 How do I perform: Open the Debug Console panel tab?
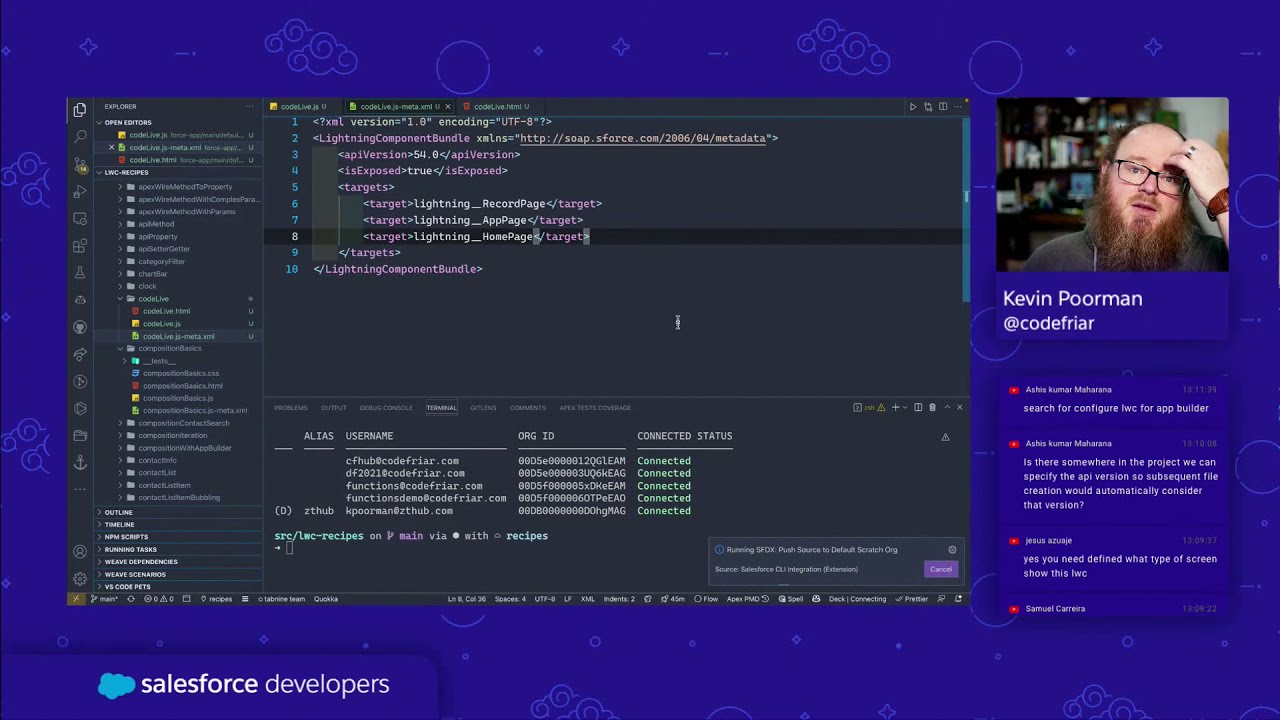tap(386, 408)
